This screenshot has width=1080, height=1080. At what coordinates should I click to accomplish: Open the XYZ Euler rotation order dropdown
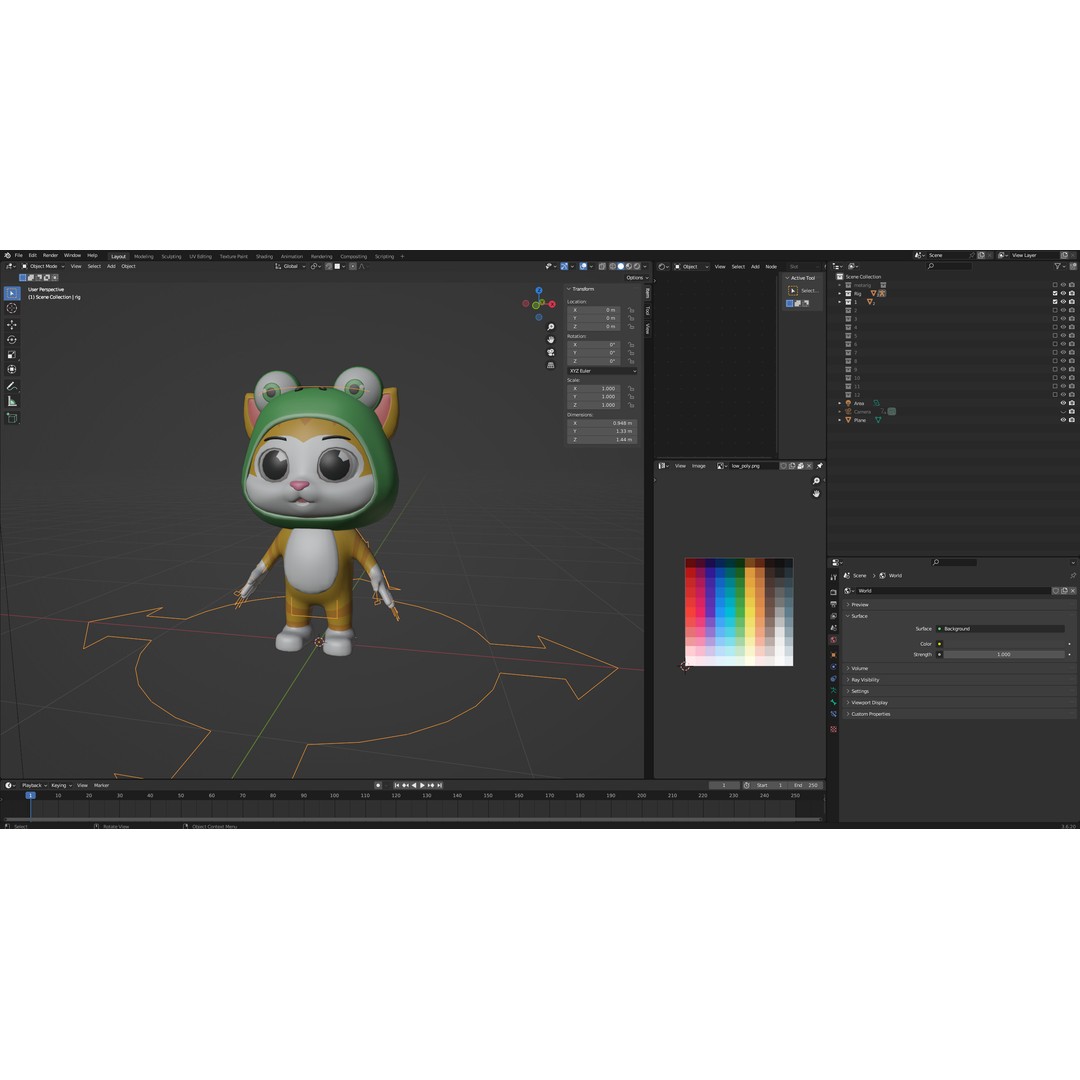[604, 370]
